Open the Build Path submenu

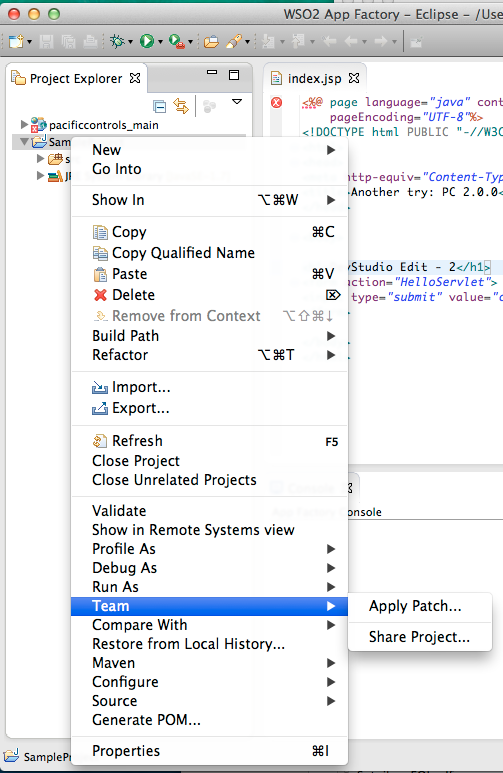point(209,336)
